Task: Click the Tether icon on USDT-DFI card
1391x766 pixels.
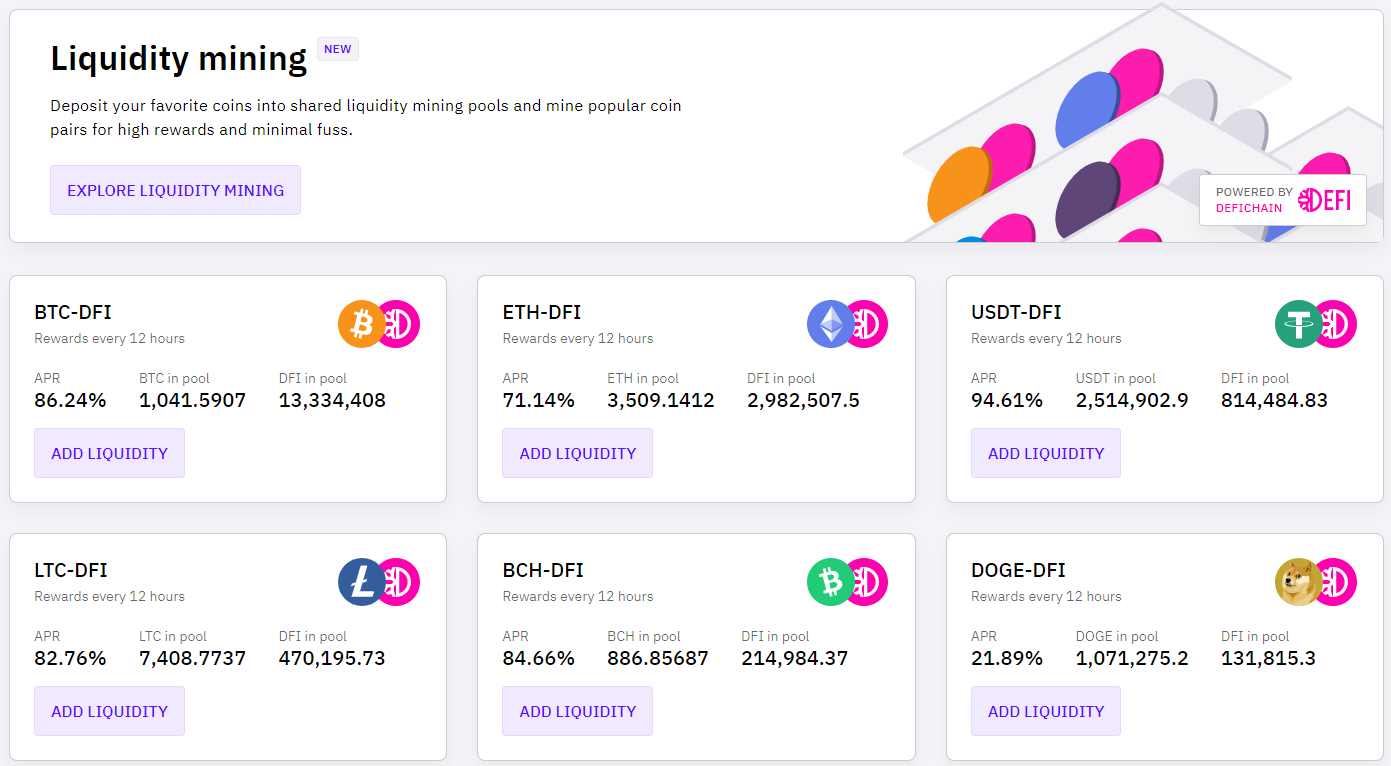Action: coord(1297,324)
